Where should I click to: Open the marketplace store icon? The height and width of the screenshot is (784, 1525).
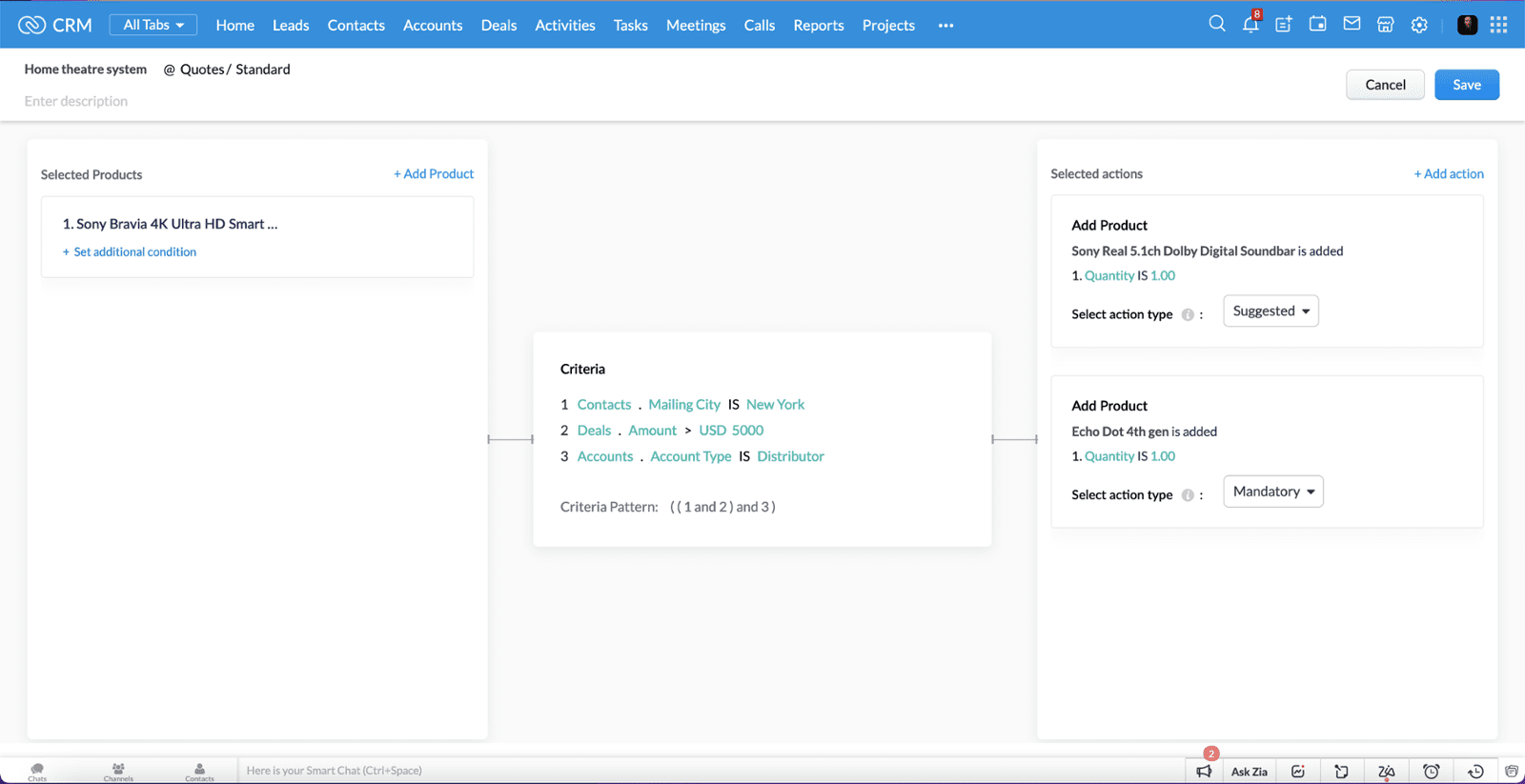pos(1385,25)
